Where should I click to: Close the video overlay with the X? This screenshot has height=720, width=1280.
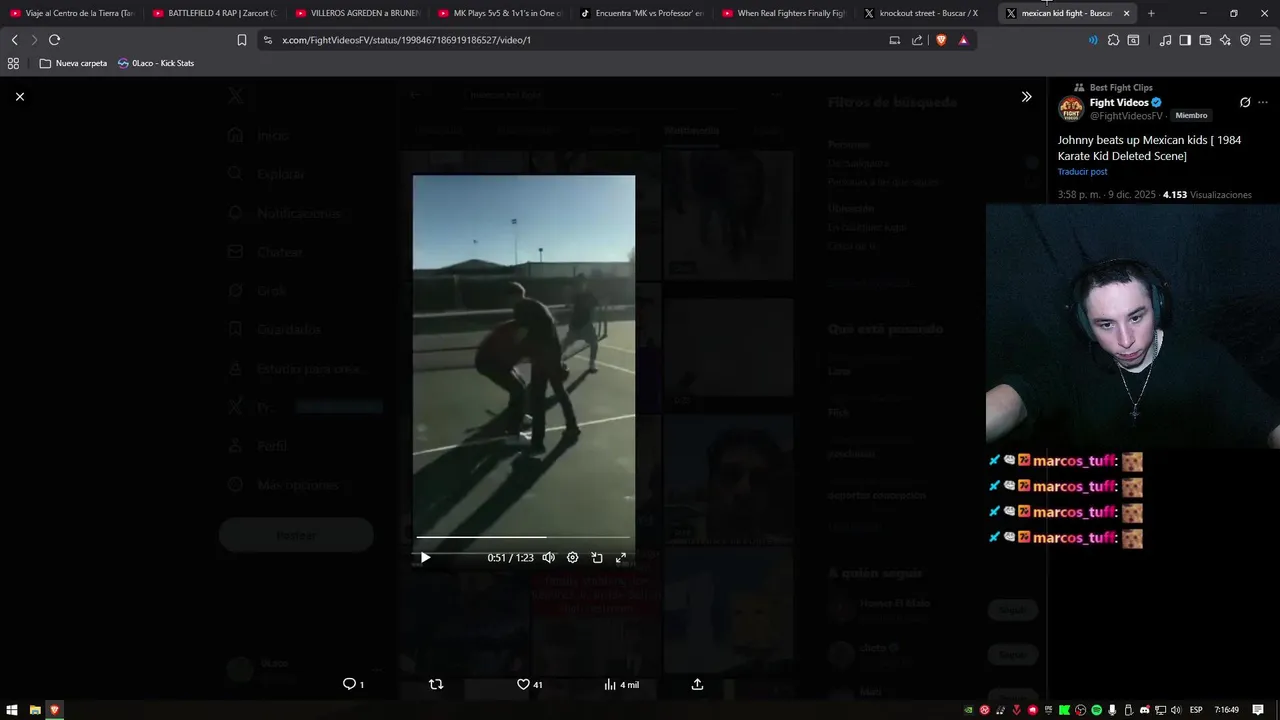coord(20,96)
